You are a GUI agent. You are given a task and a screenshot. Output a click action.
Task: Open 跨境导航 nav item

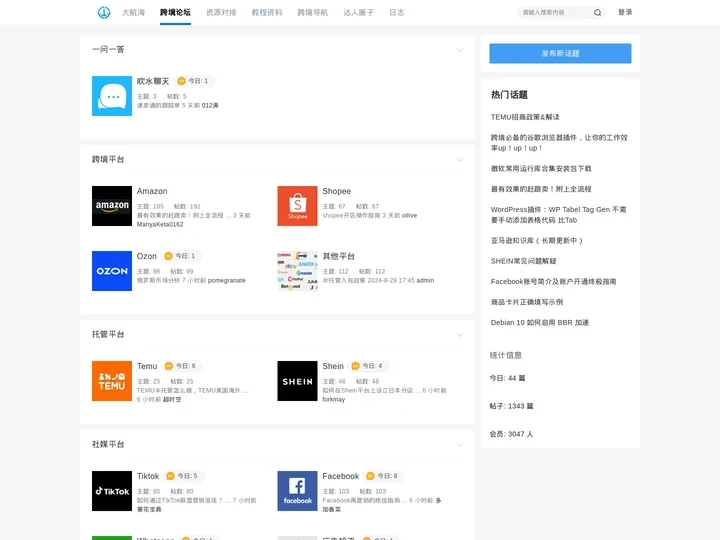tap(313, 12)
